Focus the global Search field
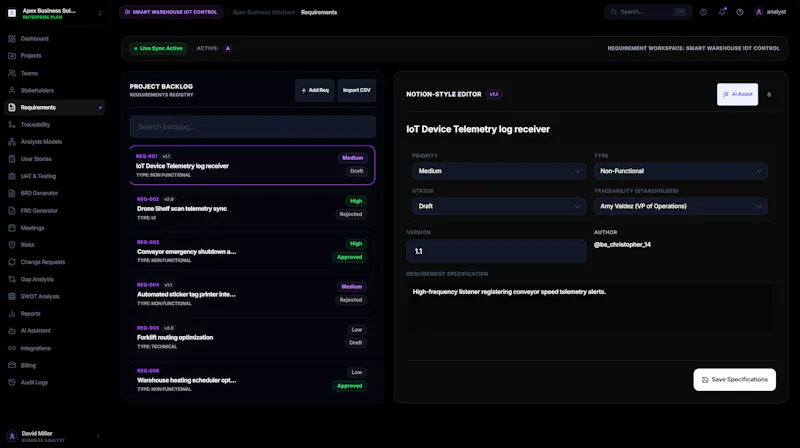Screen dimensions: 800x448 [648, 12]
